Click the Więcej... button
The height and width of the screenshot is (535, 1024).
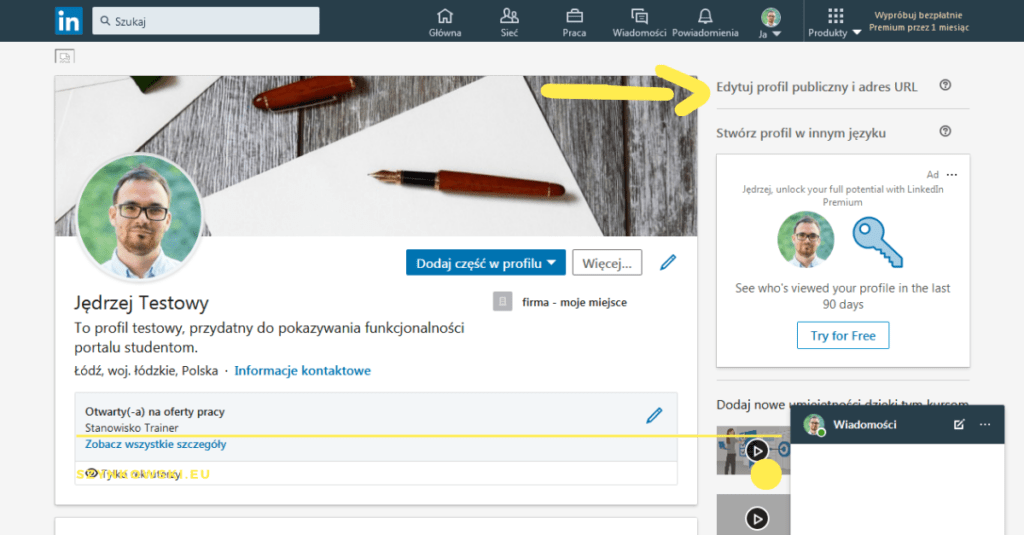[x=607, y=263]
